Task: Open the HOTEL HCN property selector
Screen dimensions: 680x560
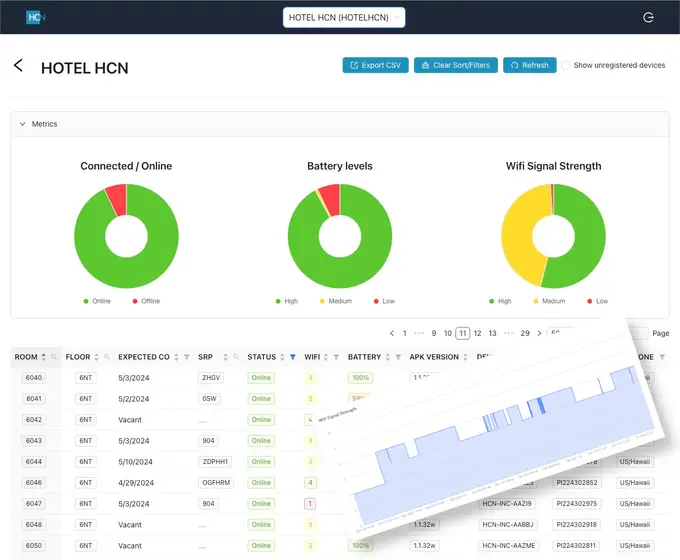Action: point(344,17)
